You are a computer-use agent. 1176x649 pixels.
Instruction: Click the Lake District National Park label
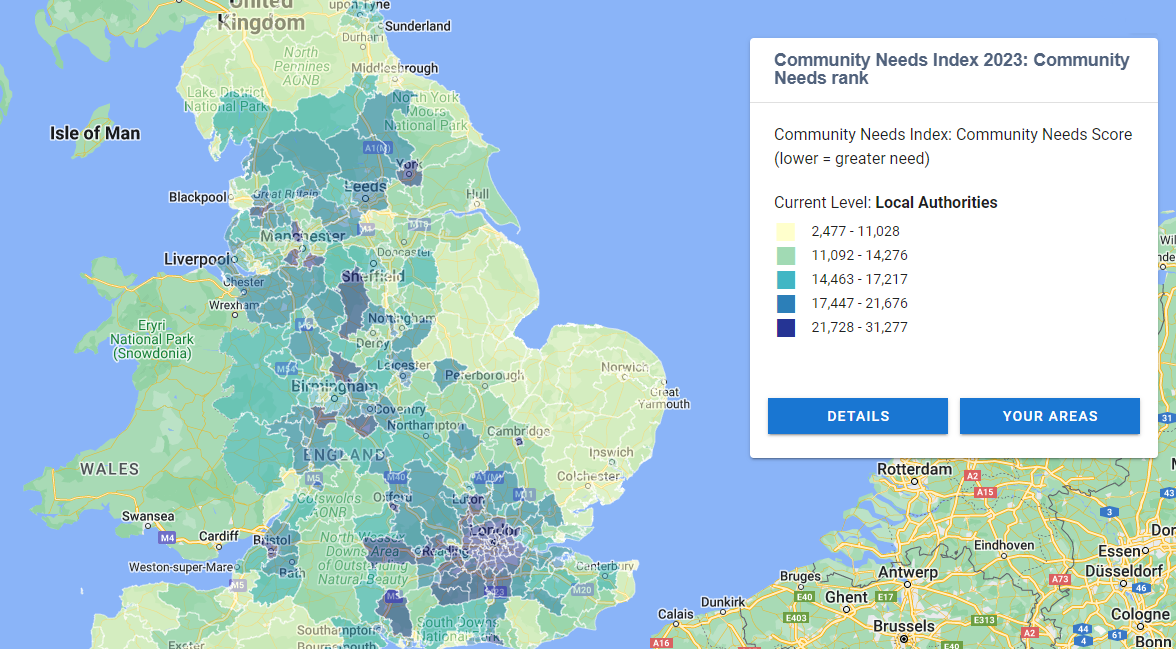coord(225,96)
